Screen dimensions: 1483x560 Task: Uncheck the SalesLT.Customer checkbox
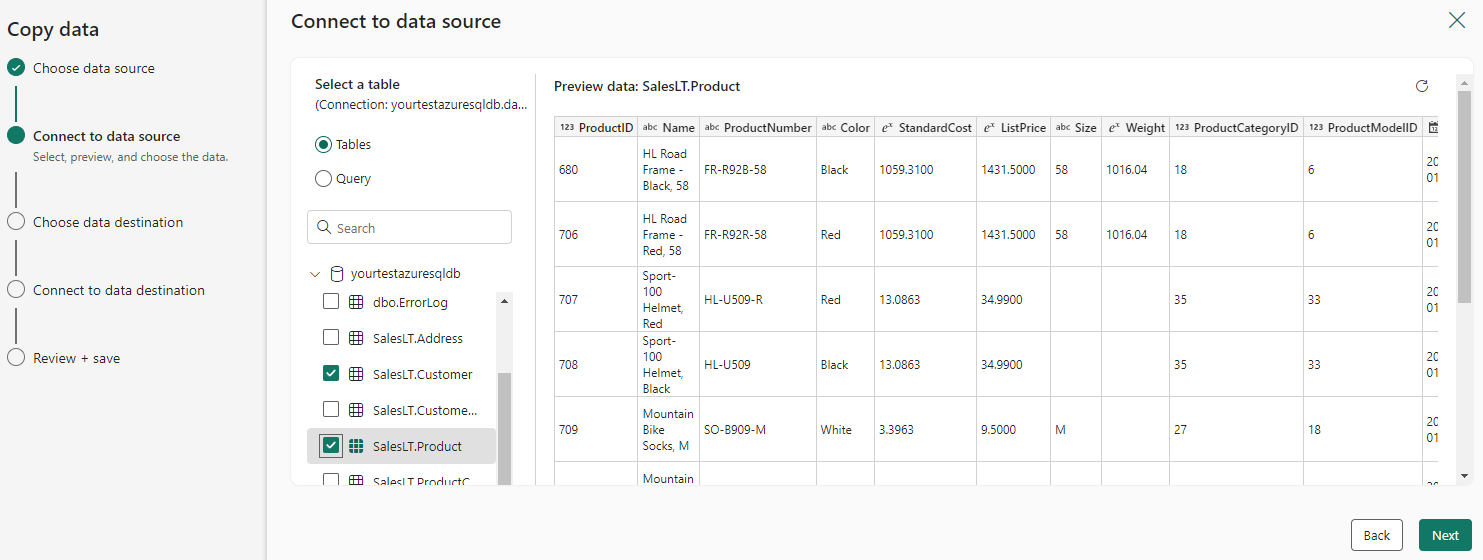331,374
